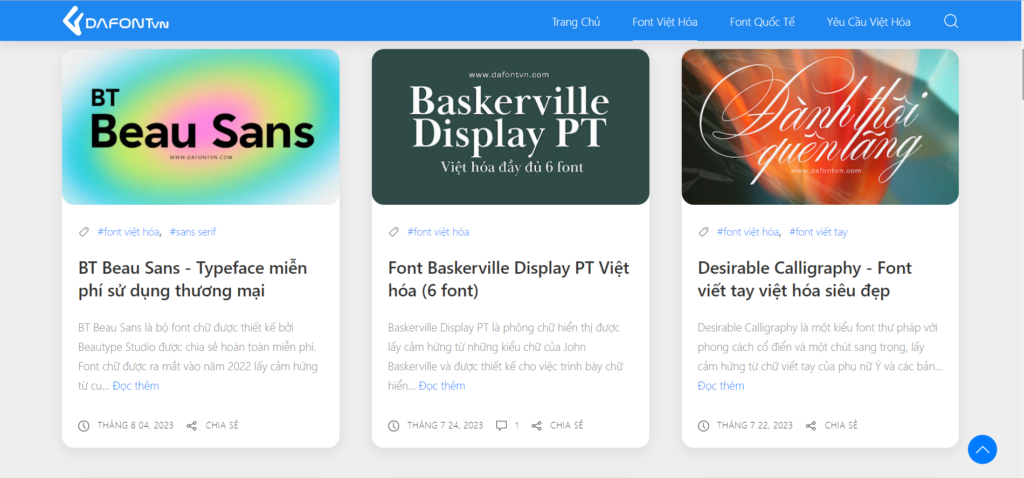Click clock icon beside THÁNG 7 24, 2023
The image size is (1024, 478).
[393, 426]
